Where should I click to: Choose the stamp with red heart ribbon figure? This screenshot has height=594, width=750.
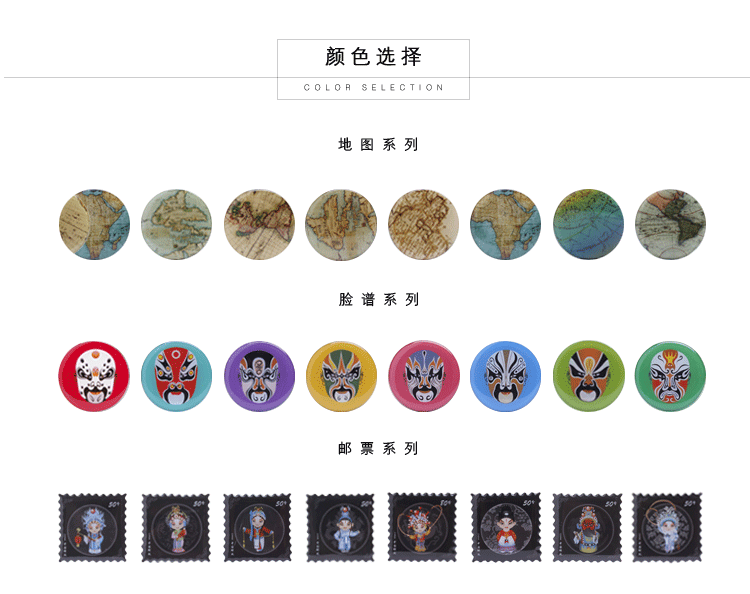click(422, 527)
